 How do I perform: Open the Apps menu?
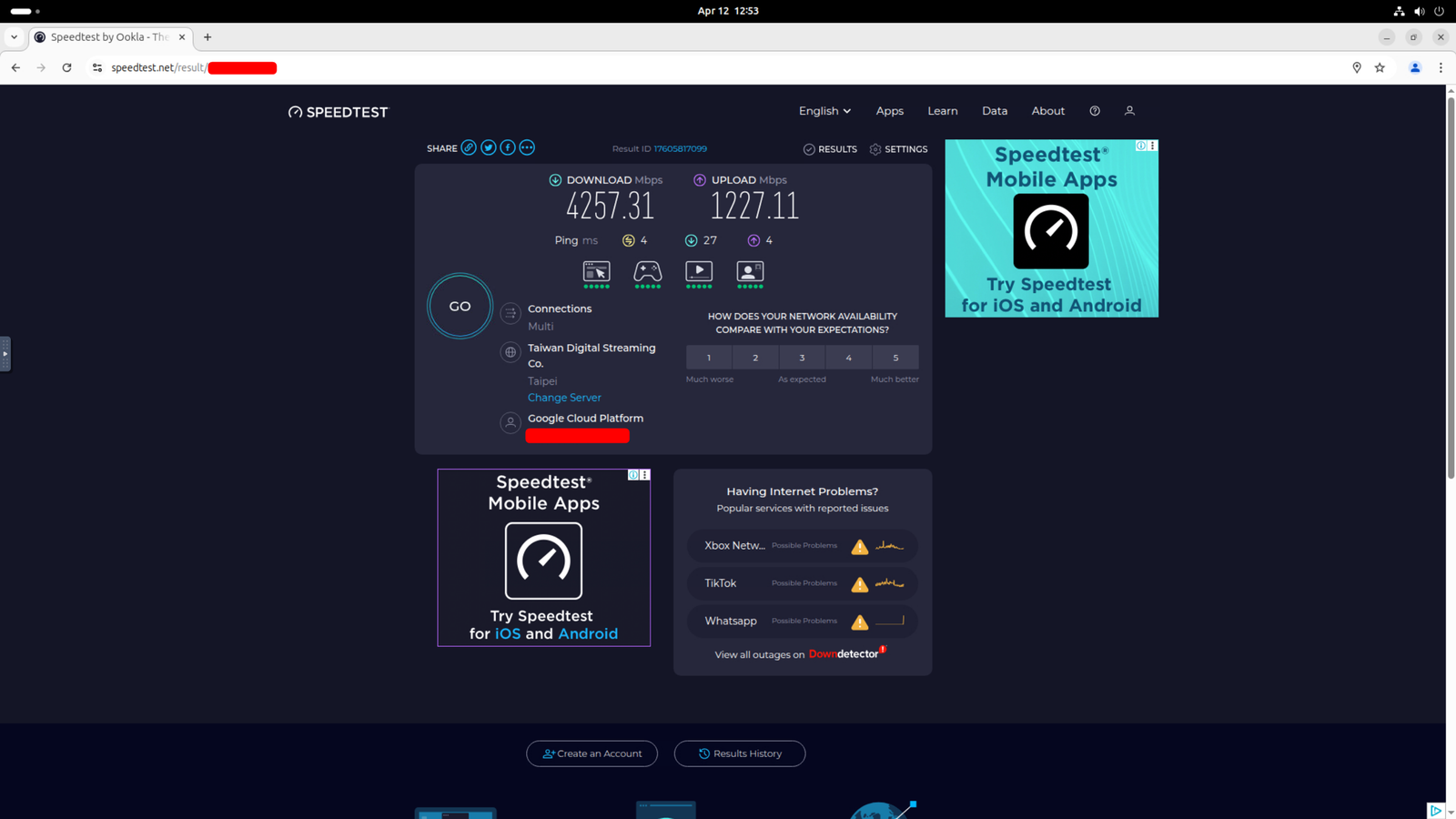tap(890, 111)
